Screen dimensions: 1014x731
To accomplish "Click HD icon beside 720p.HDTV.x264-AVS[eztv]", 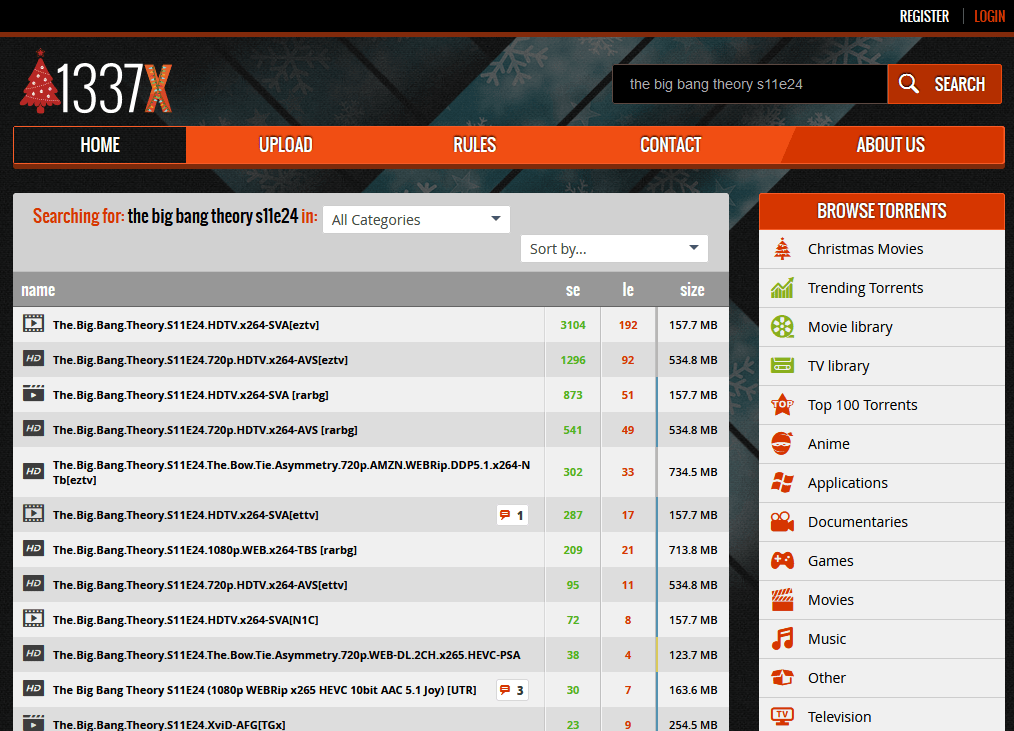I will [34, 358].
